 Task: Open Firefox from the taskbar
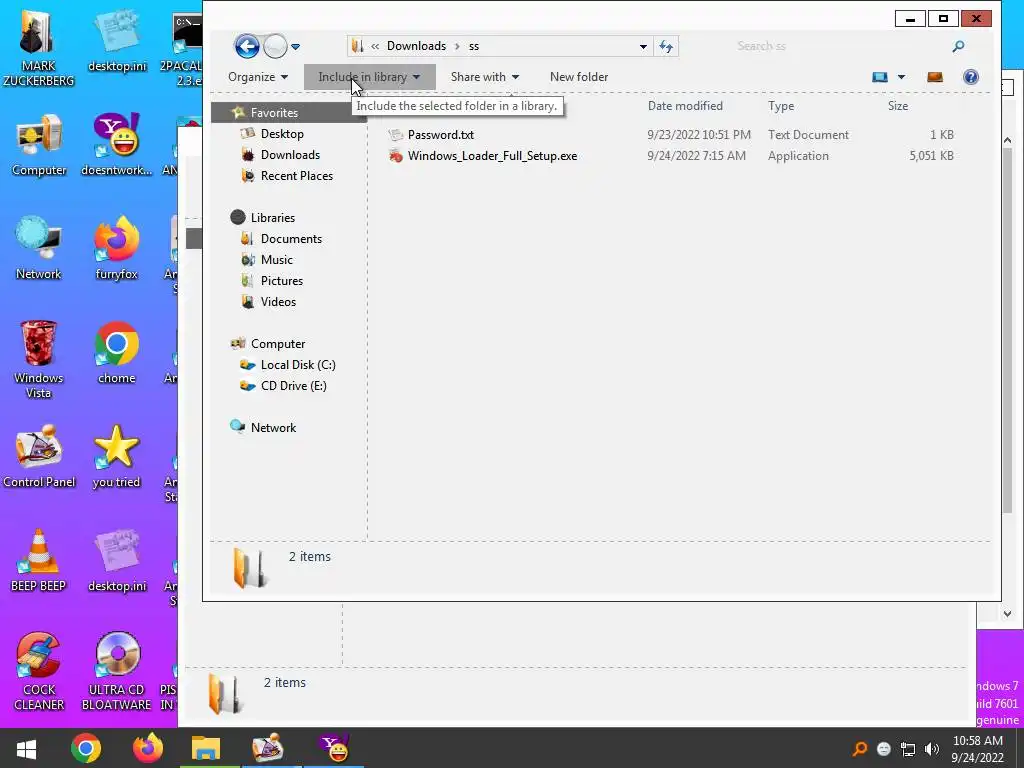click(148, 748)
